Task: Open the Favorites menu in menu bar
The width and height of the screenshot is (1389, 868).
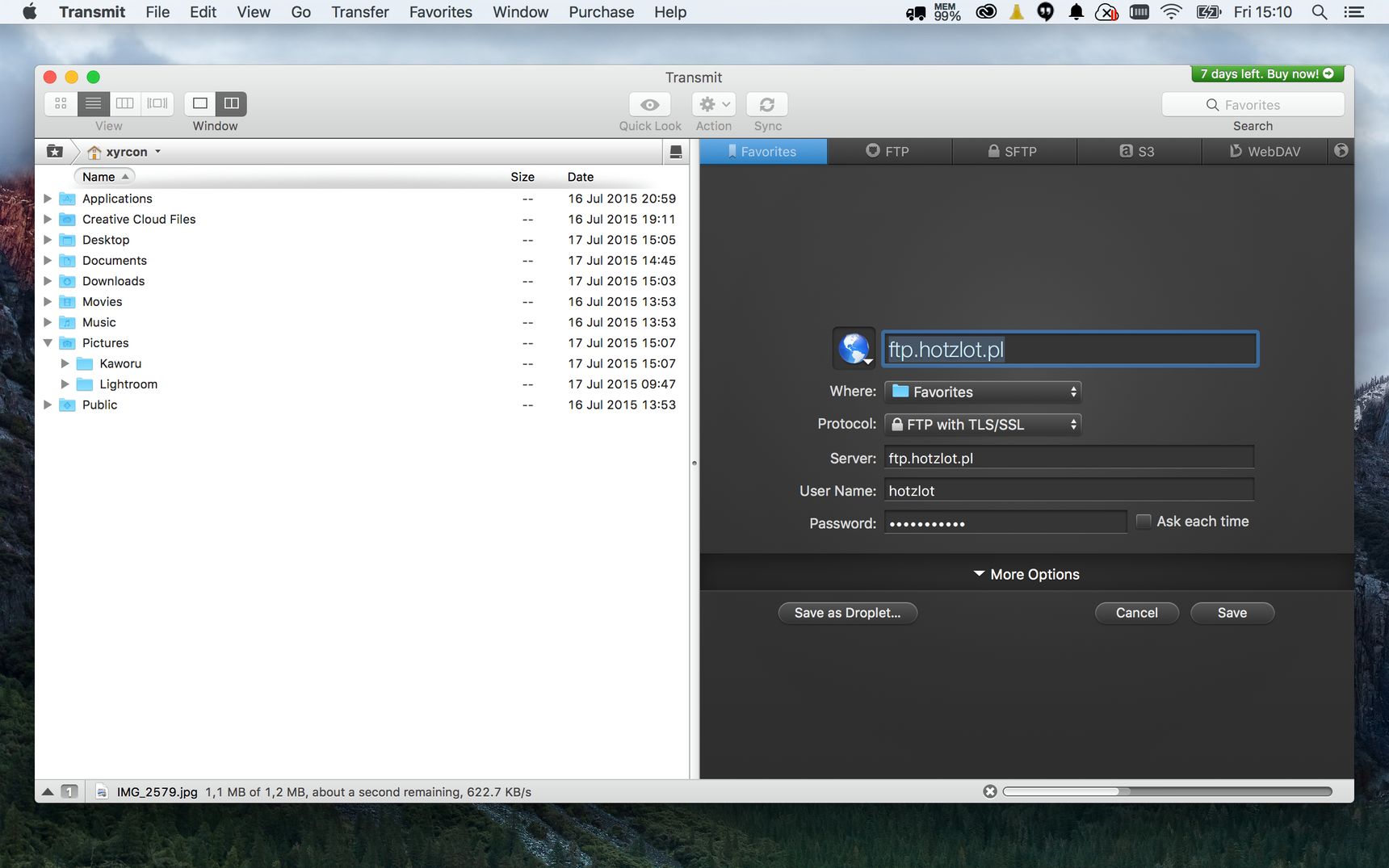Action: click(x=441, y=12)
